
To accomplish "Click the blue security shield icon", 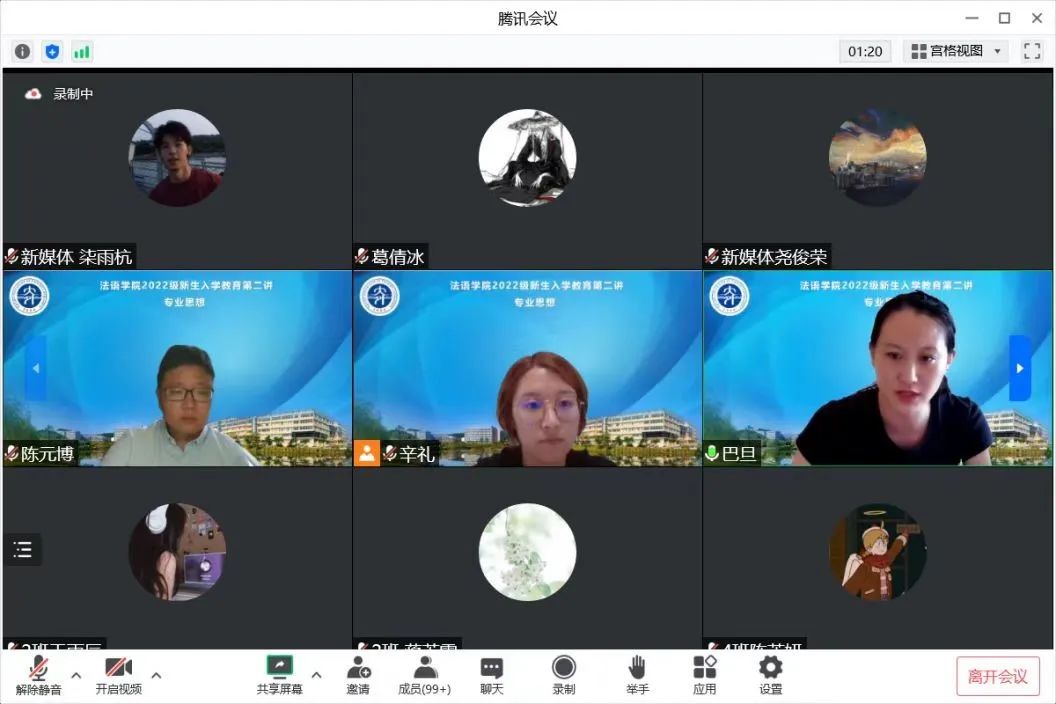I will (52, 51).
